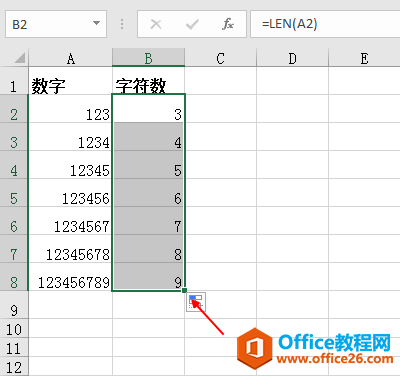Select column B header

[x=148, y=58]
